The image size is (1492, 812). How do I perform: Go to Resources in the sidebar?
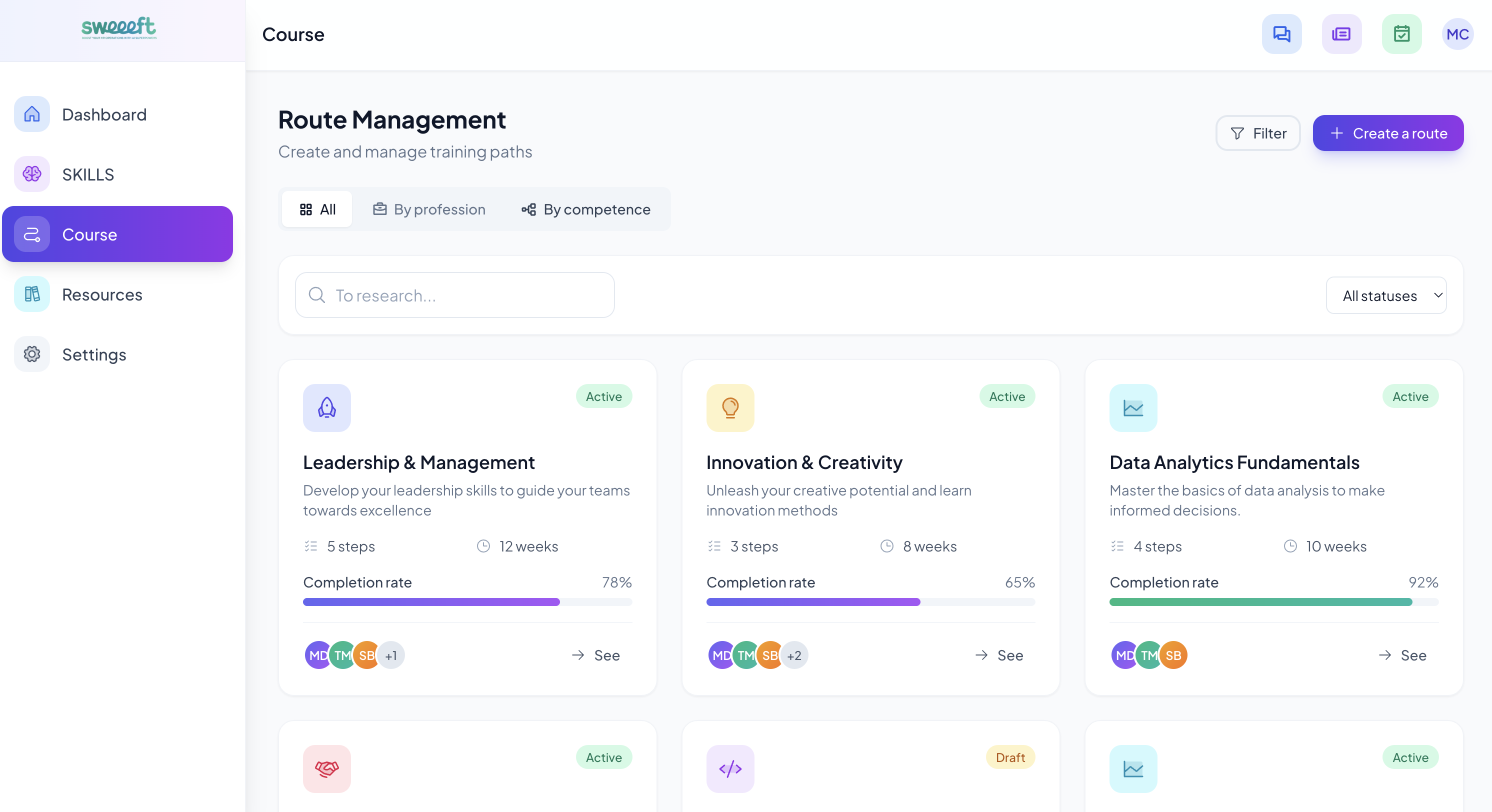tap(102, 294)
